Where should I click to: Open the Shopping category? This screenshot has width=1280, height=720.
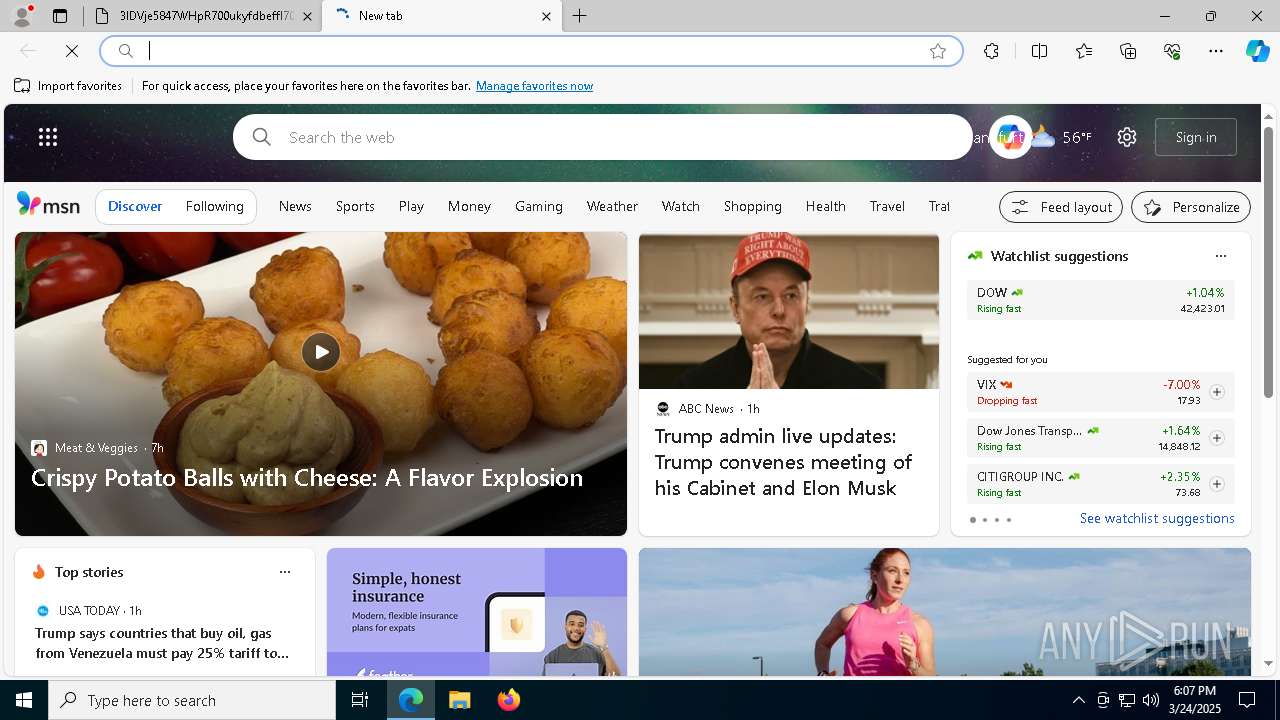[753, 206]
